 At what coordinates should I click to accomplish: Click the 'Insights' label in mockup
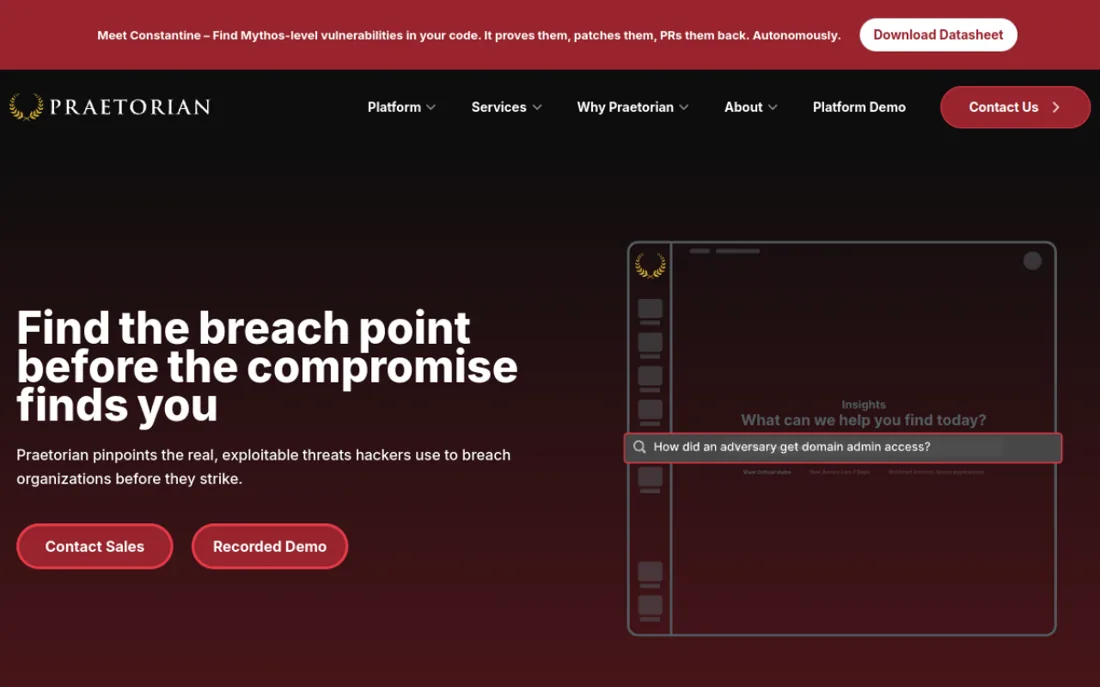(x=864, y=405)
